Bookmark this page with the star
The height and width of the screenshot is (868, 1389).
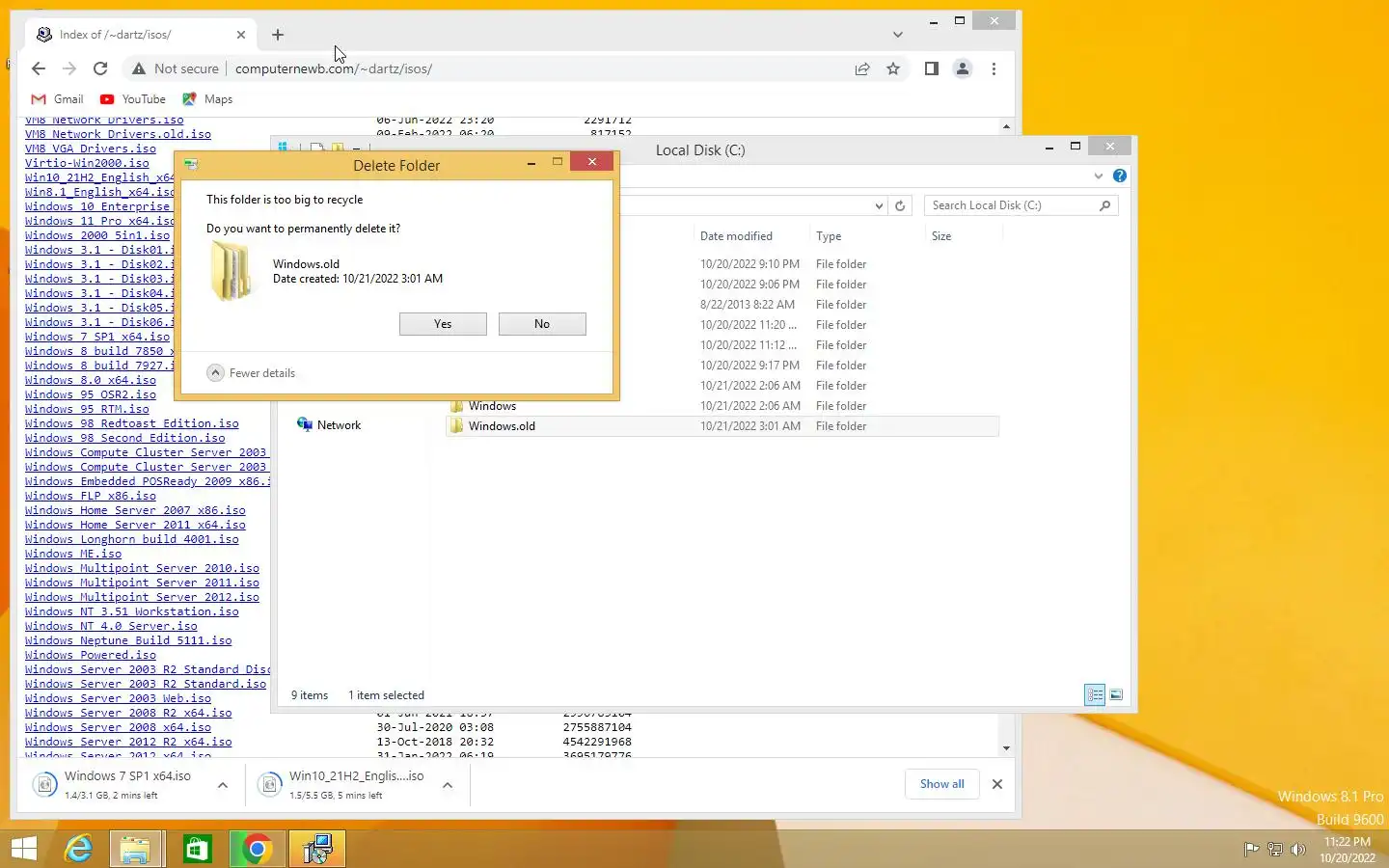[x=893, y=68]
